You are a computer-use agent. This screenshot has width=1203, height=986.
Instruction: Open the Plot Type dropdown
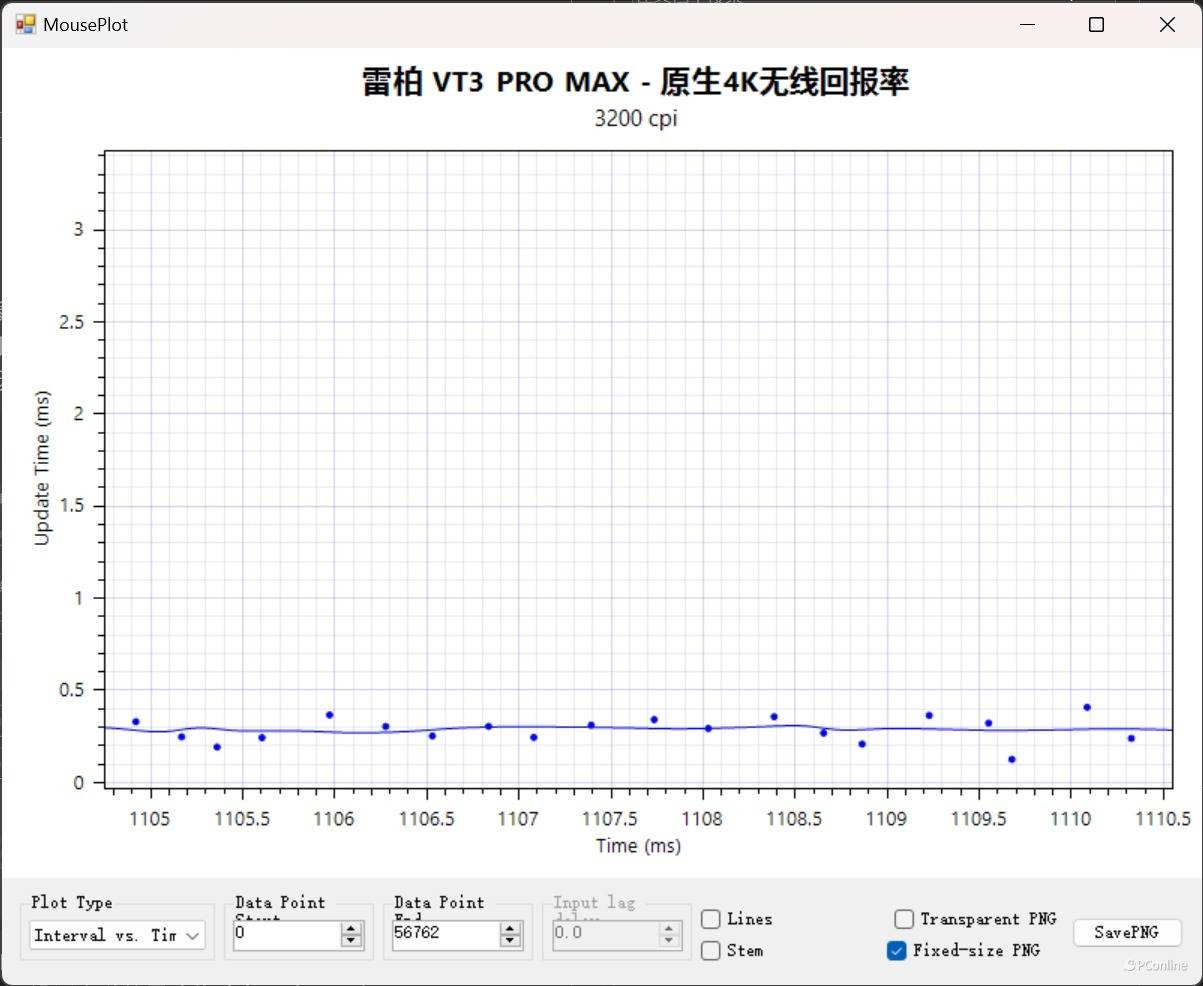click(117, 936)
